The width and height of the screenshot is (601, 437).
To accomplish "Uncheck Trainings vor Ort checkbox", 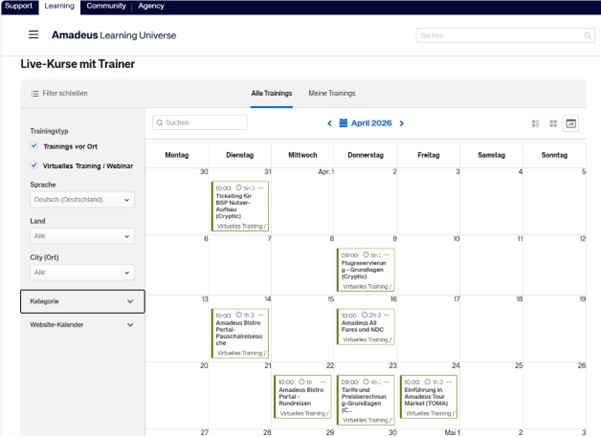I will (x=35, y=146).
